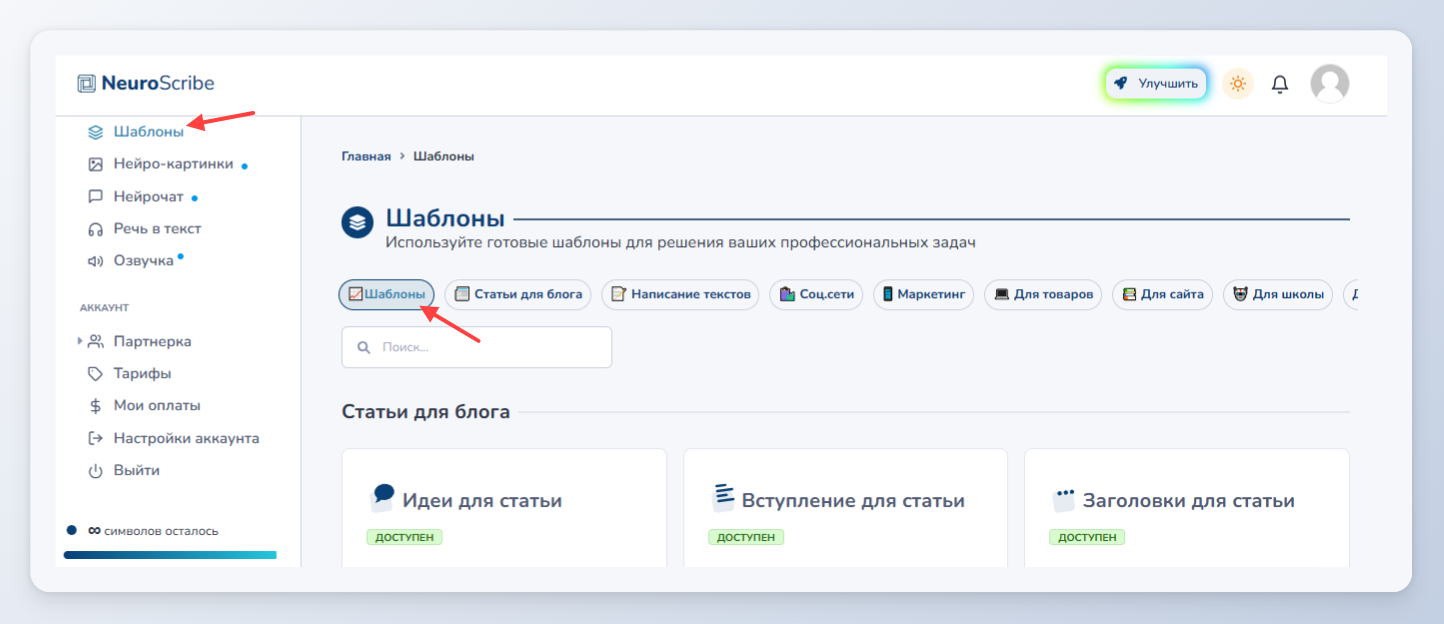This screenshot has width=1444, height=624.
Task: Go to Главная in the breadcrumb
Action: (x=366, y=156)
